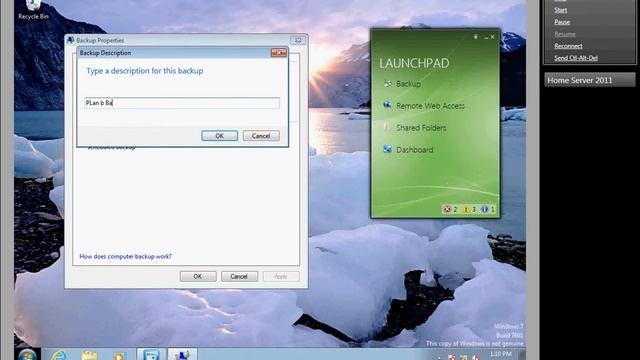The width and height of the screenshot is (640, 360).
Task: Open the Recycle Bin on desktop
Action: coord(33,10)
